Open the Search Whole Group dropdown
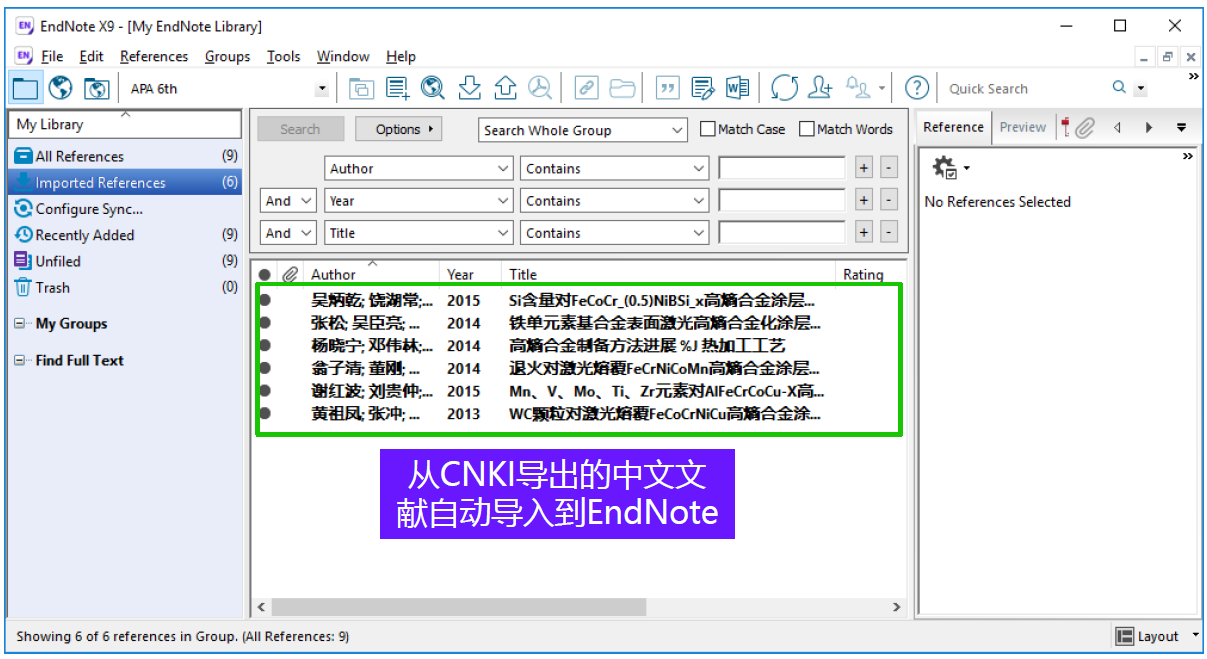This screenshot has width=1207, height=659. pyautogui.click(x=677, y=130)
